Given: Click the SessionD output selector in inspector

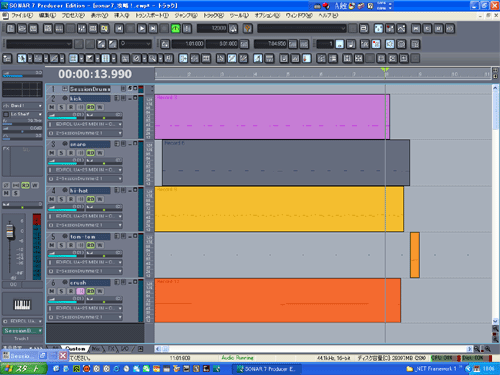Looking at the screenshot, I should (x=22, y=331).
